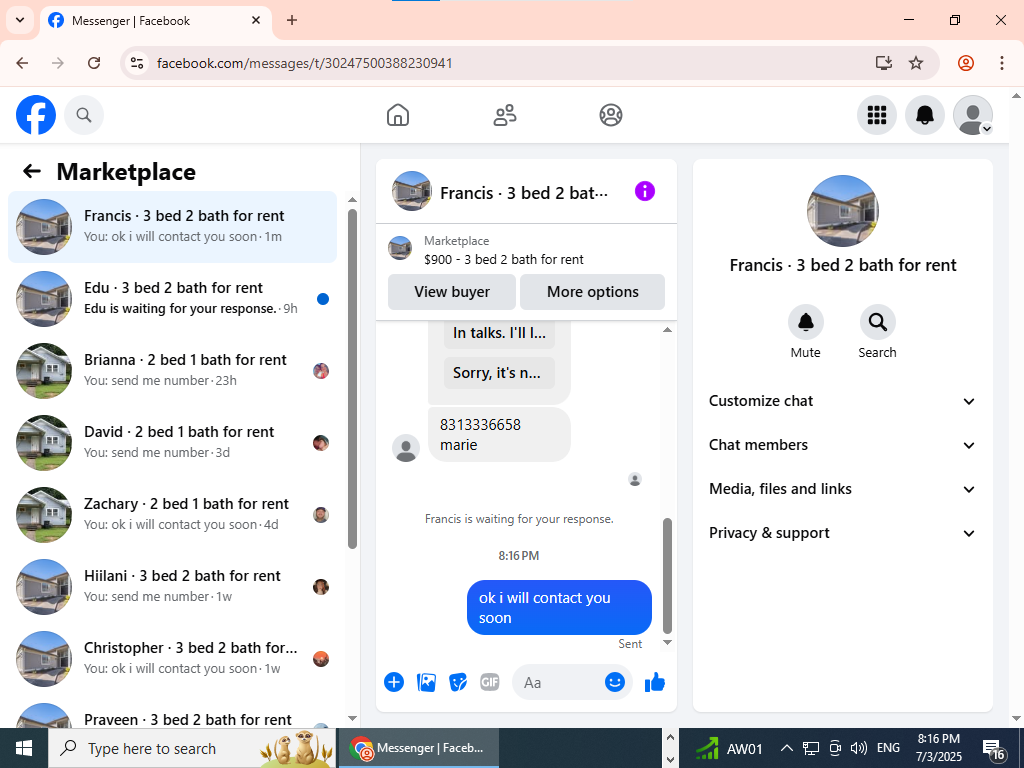1024x768 pixels.
Task: Open the volume control in tray
Action: 859,748
